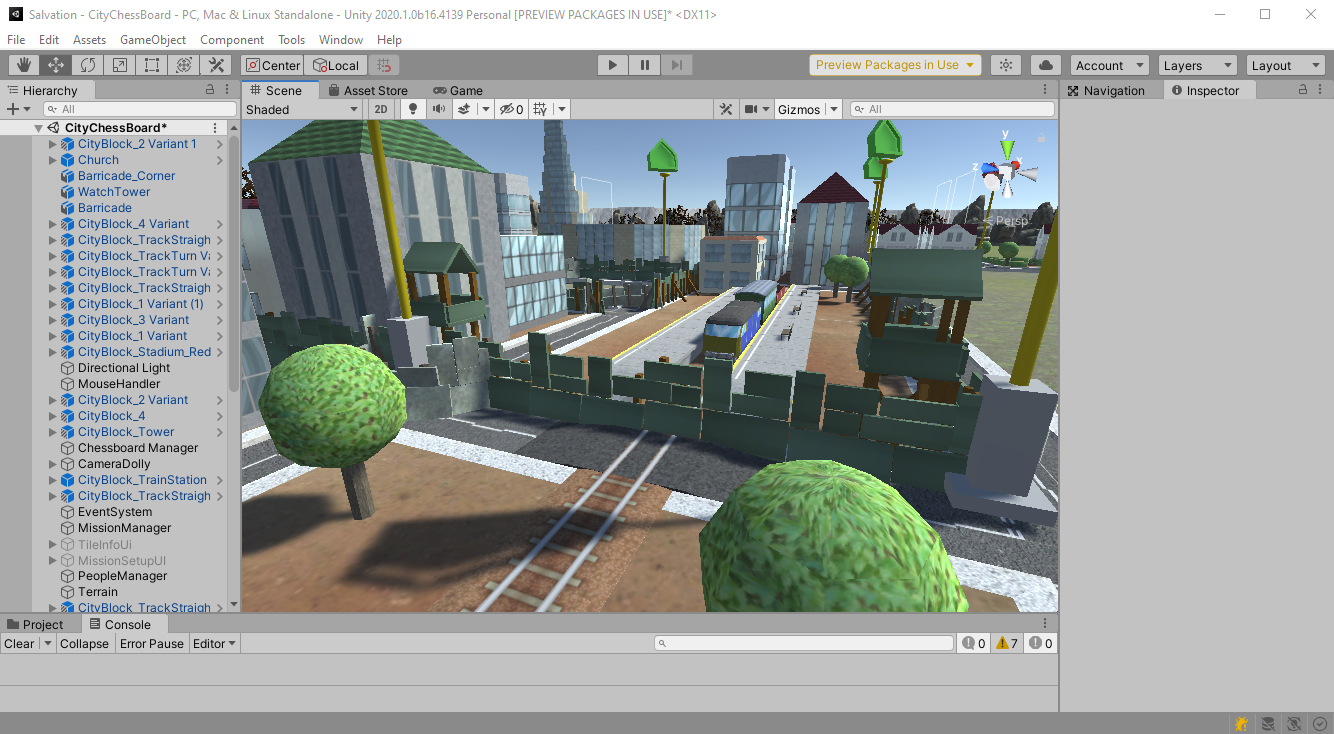The width and height of the screenshot is (1334, 734).
Task: Select the Rect transform tool
Action: coord(152,65)
